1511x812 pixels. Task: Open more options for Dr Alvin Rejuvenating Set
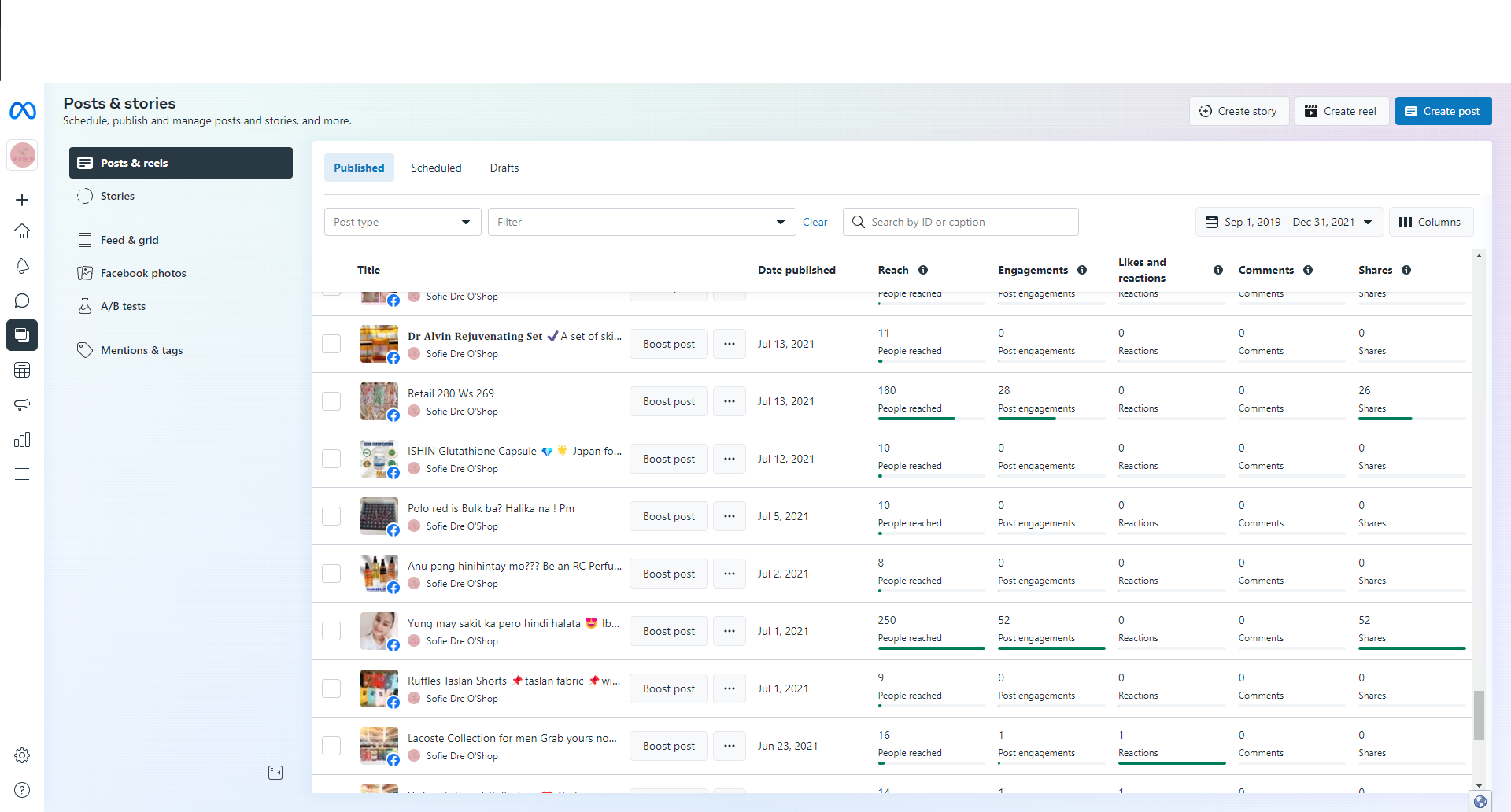730,344
